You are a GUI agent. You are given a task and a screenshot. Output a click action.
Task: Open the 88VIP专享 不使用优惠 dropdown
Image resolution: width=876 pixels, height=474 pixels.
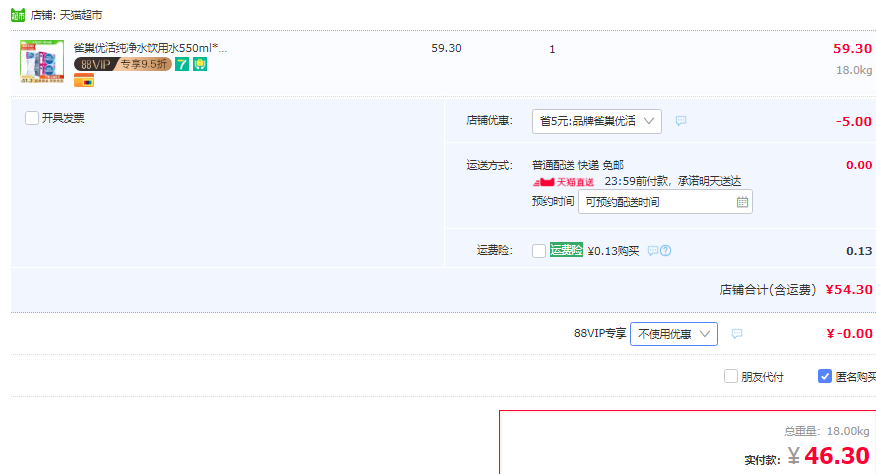(674, 334)
